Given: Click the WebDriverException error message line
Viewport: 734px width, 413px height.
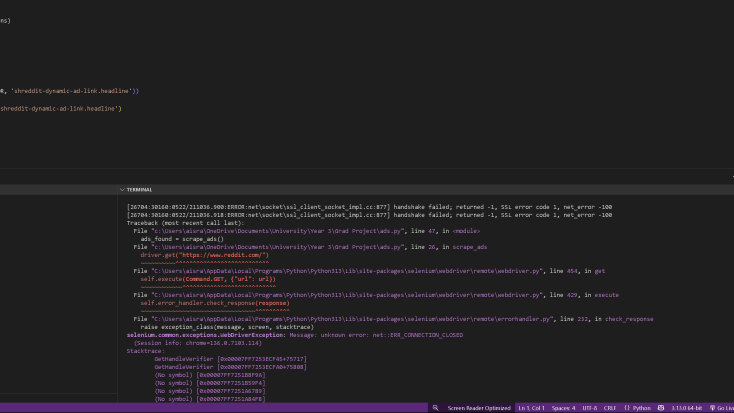Looking at the screenshot, I should [295, 335].
